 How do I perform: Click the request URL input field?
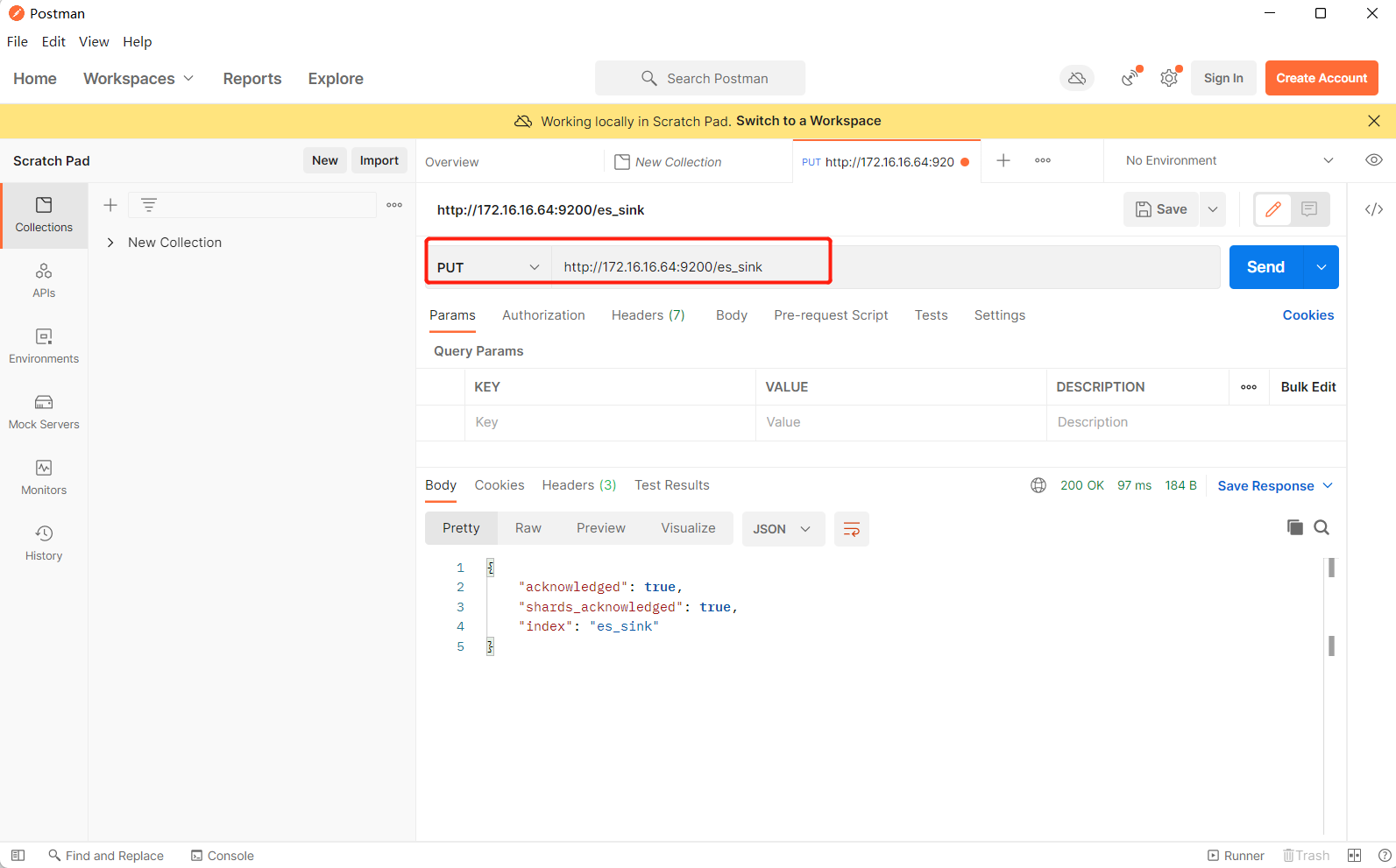coord(885,267)
